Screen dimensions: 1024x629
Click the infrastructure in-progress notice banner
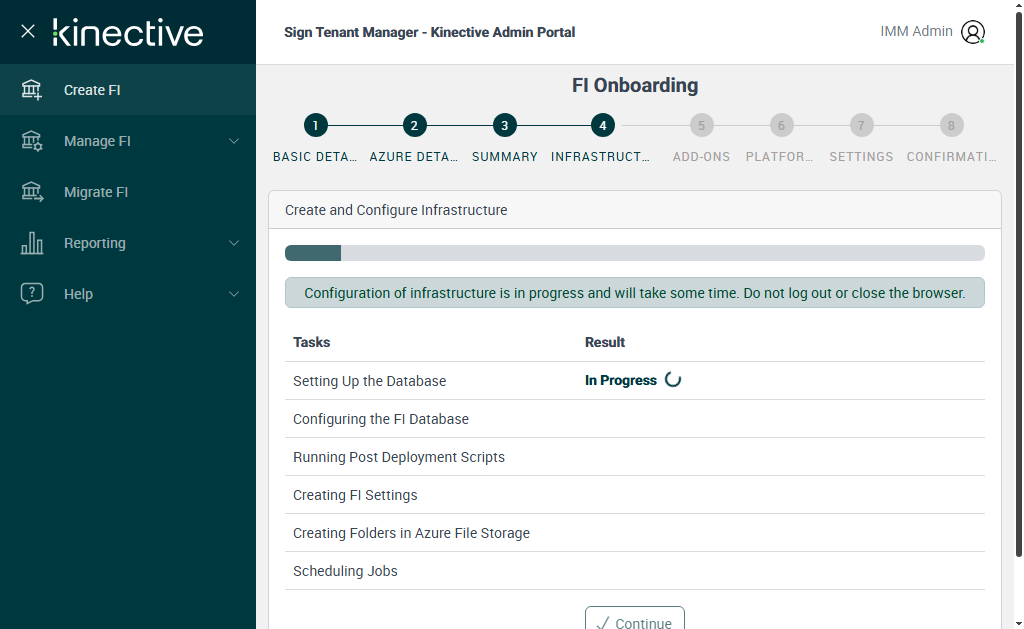(635, 293)
